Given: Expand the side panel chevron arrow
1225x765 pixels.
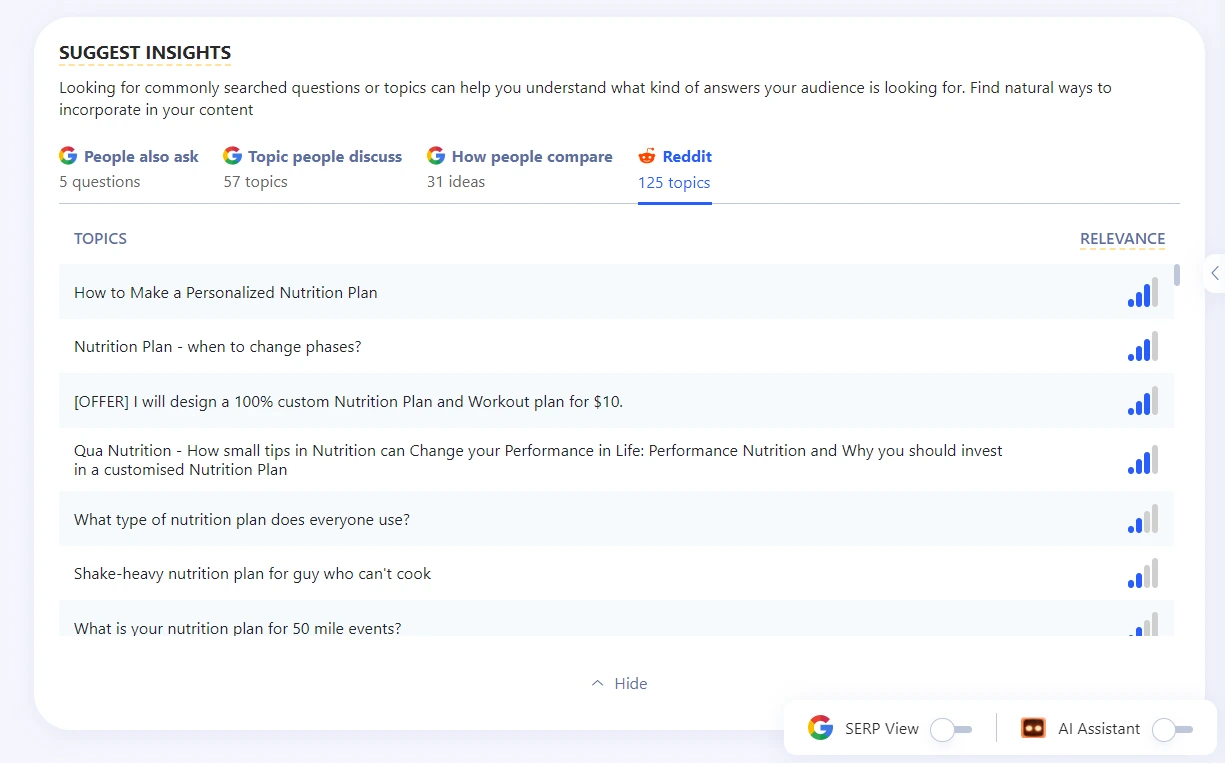Looking at the screenshot, I should [x=1214, y=273].
